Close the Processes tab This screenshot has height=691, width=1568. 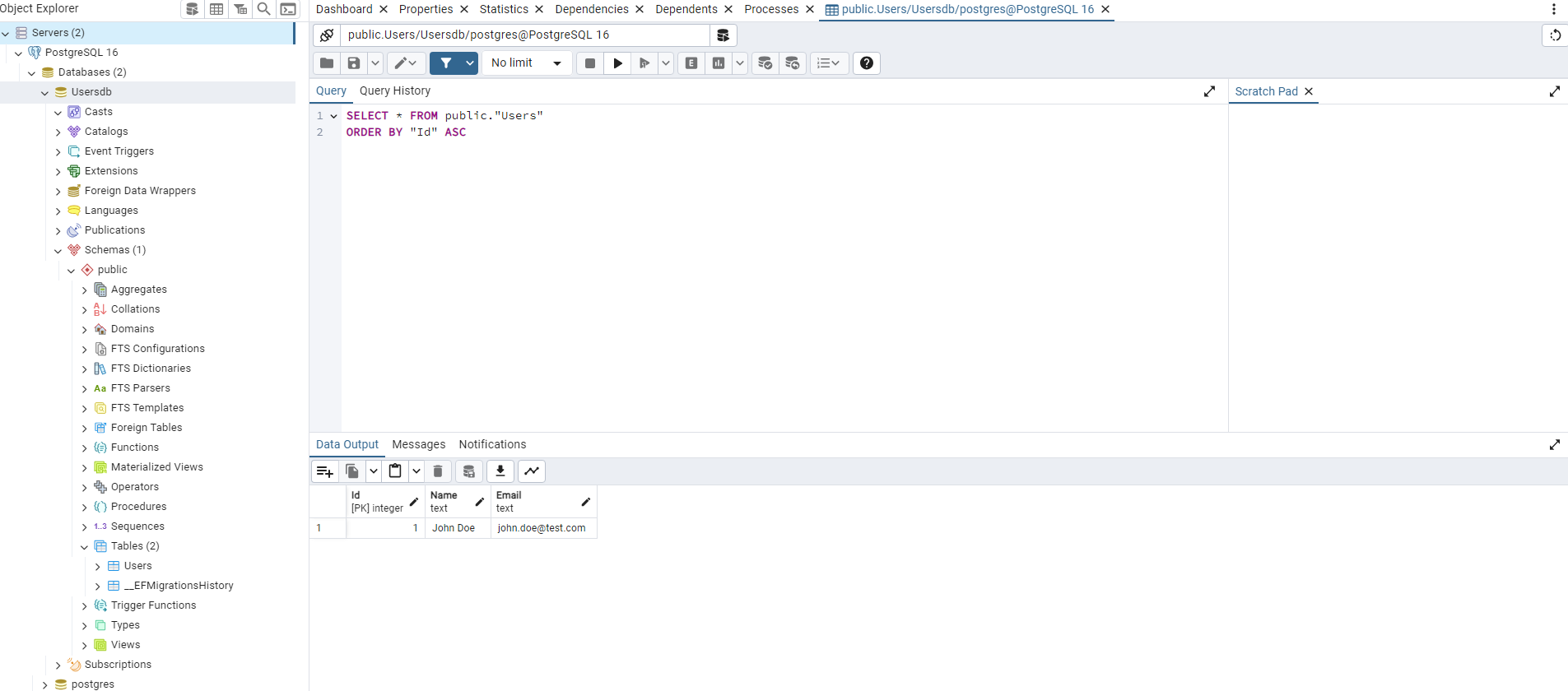point(810,9)
